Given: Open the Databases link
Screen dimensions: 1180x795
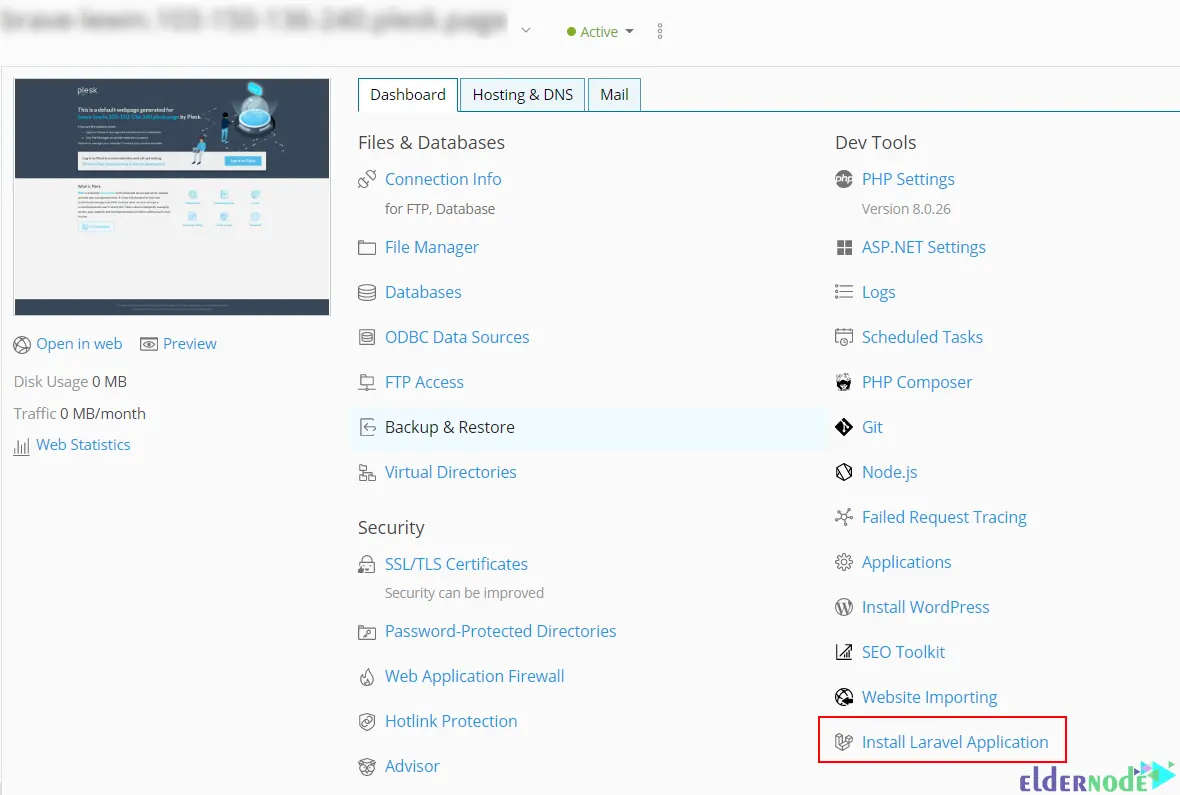Looking at the screenshot, I should [423, 292].
